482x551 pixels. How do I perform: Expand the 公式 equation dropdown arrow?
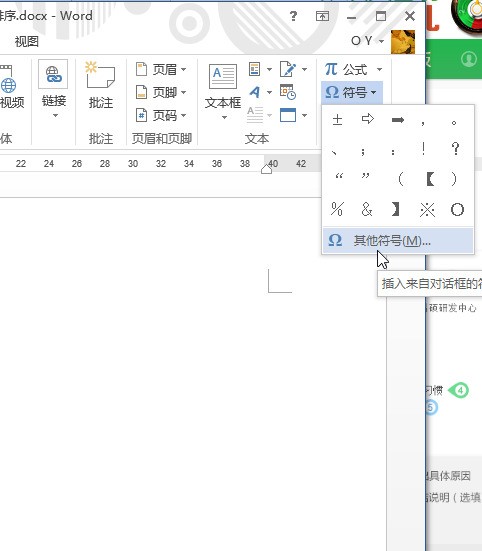(x=379, y=70)
